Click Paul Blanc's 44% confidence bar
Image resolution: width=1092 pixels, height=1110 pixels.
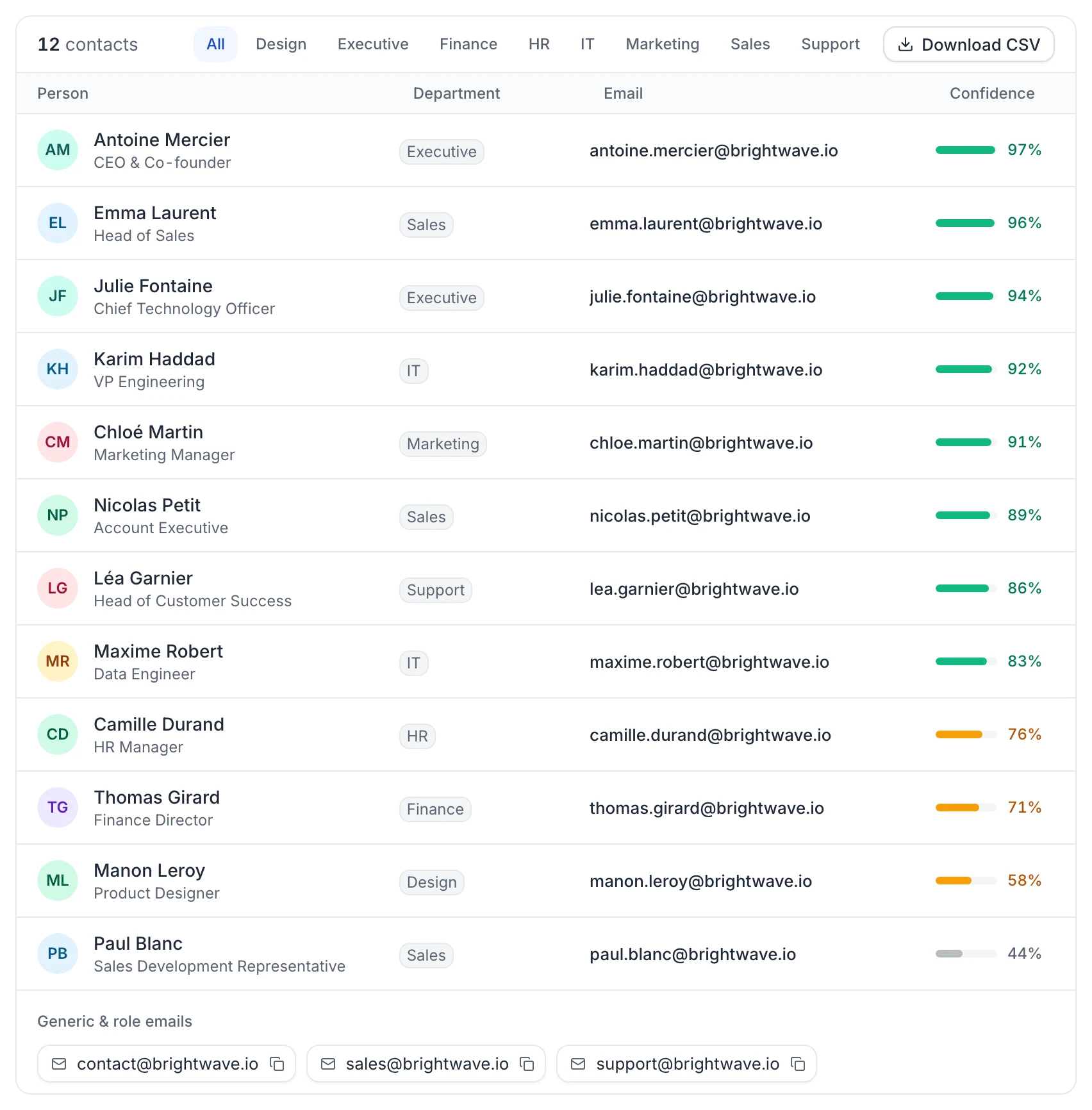coord(966,954)
